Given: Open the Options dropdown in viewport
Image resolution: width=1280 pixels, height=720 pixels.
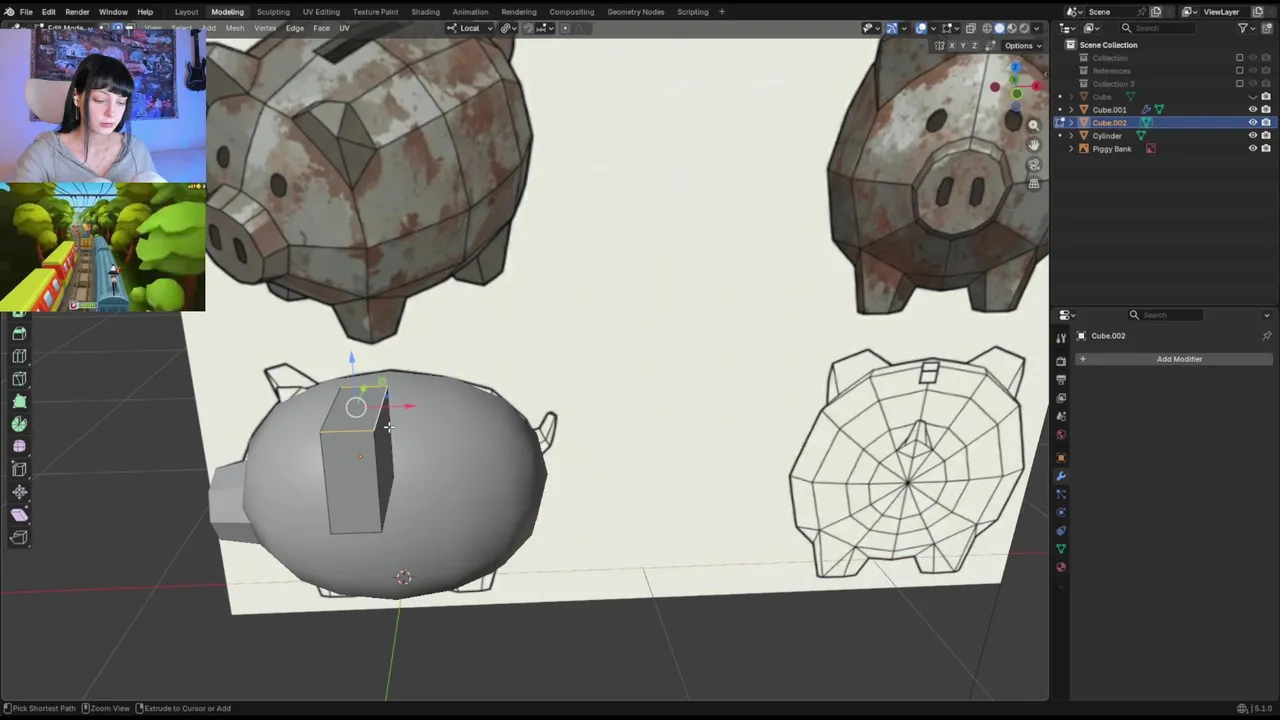Looking at the screenshot, I should [x=1022, y=45].
